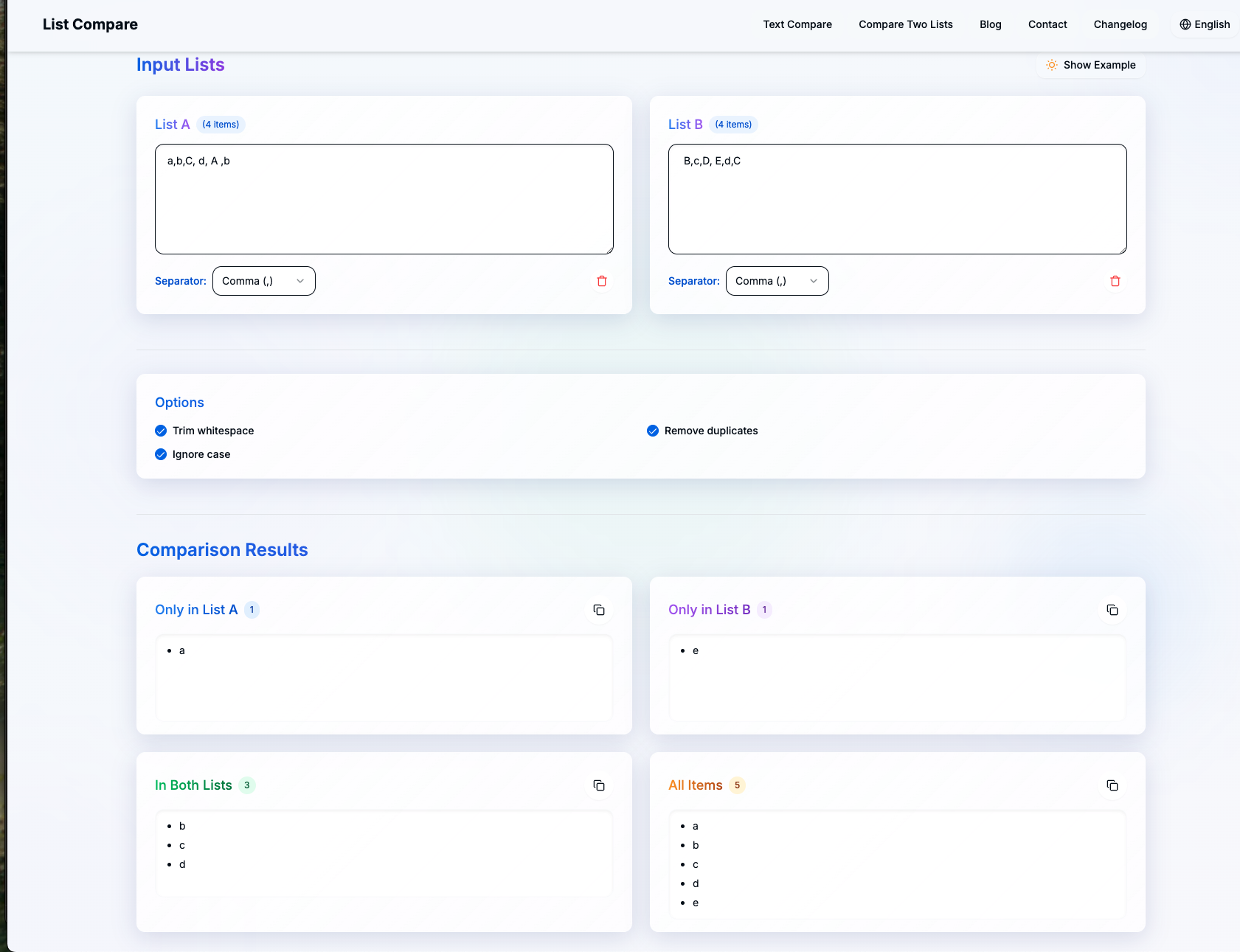Image resolution: width=1240 pixels, height=952 pixels.
Task: Copy the Only in List A results
Action: pyautogui.click(x=598, y=610)
